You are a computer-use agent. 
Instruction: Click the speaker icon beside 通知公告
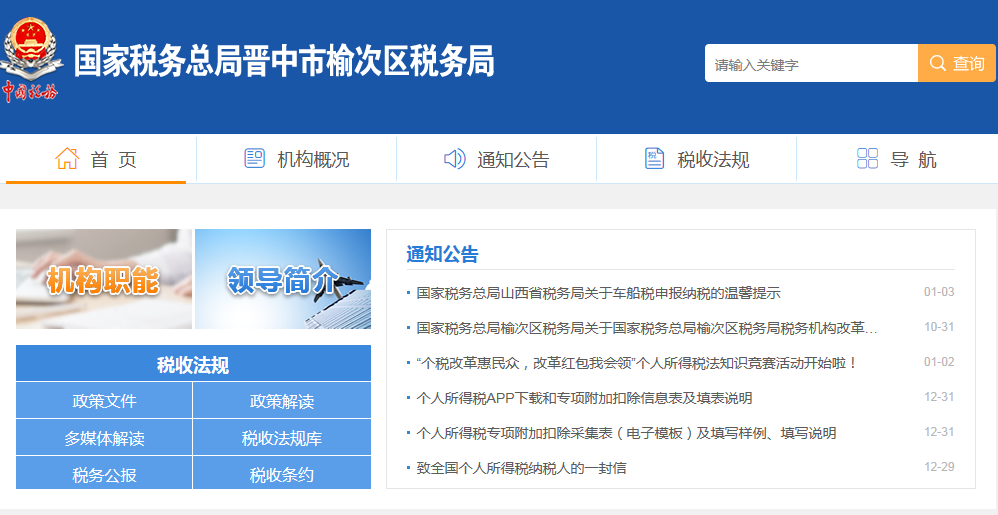(x=454, y=159)
